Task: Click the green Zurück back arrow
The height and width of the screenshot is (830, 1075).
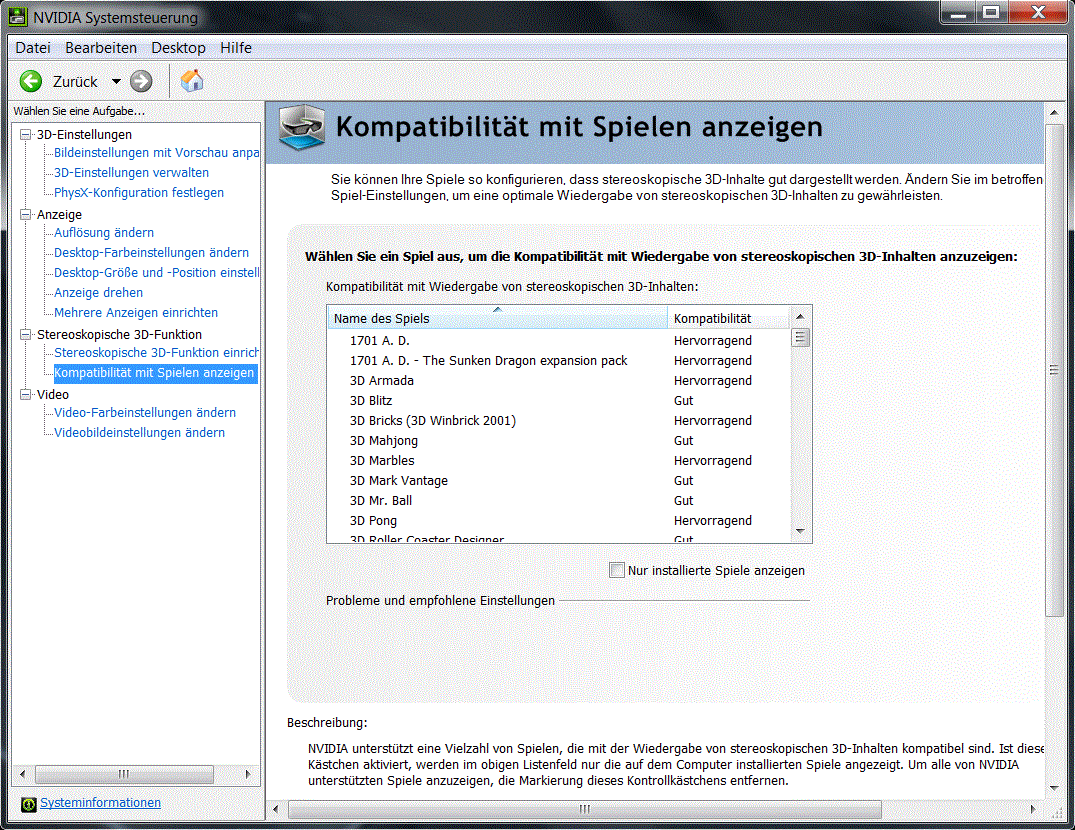Action: click(x=31, y=82)
